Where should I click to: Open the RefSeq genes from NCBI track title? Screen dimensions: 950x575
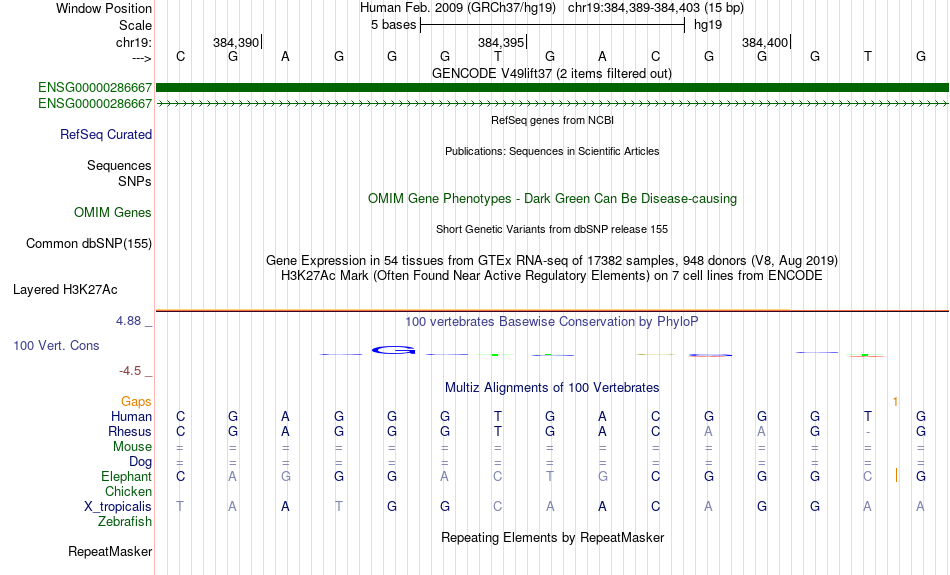tap(552, 120)
